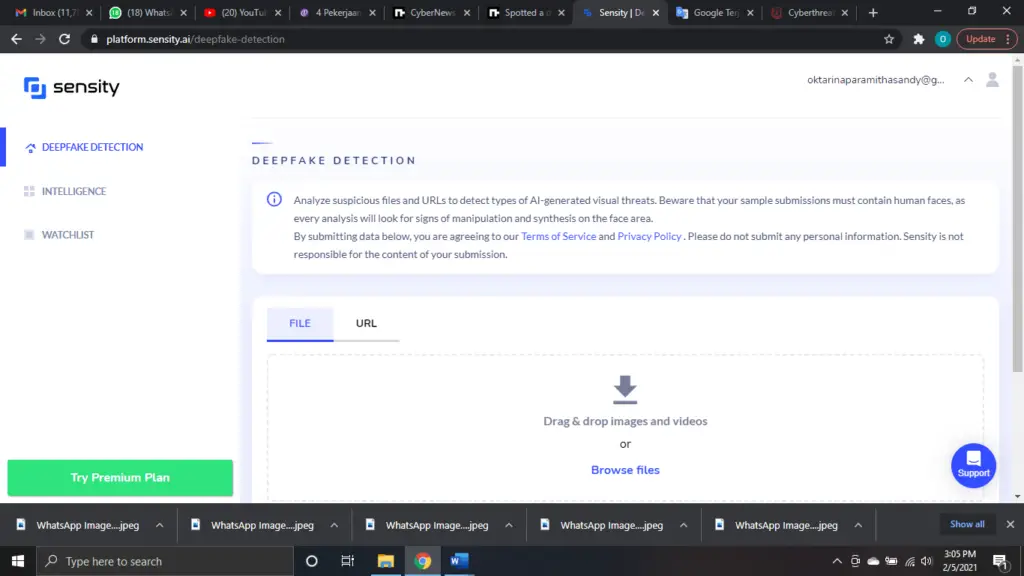
Task: Open the Wi-Fi network icon
Action: [909, 561]
